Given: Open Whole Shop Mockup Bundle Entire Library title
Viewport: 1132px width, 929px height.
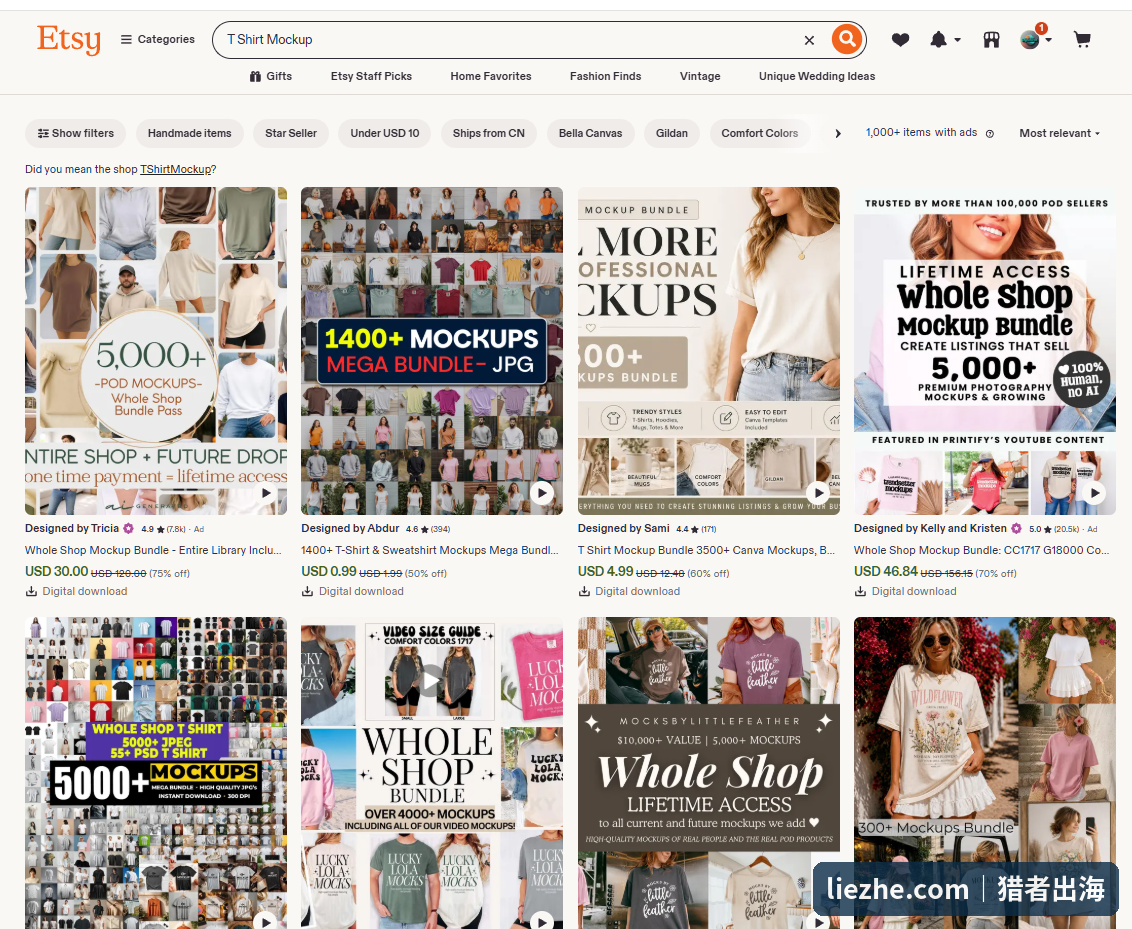Looking at the screenshot, I should pos(154,550).
